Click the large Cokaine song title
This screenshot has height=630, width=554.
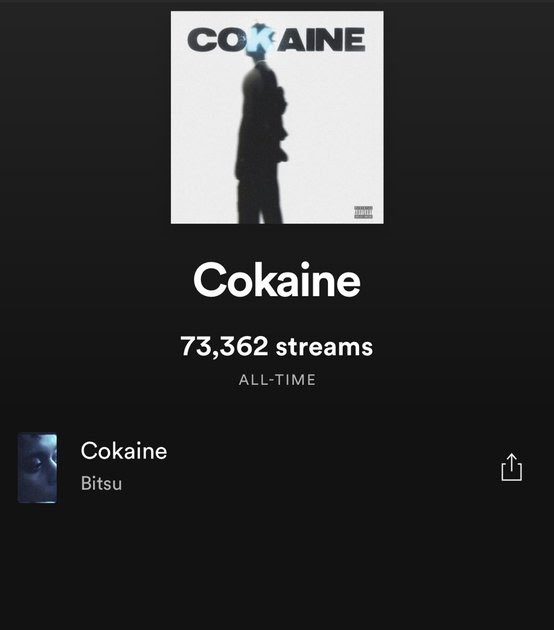tap(277, 280)
